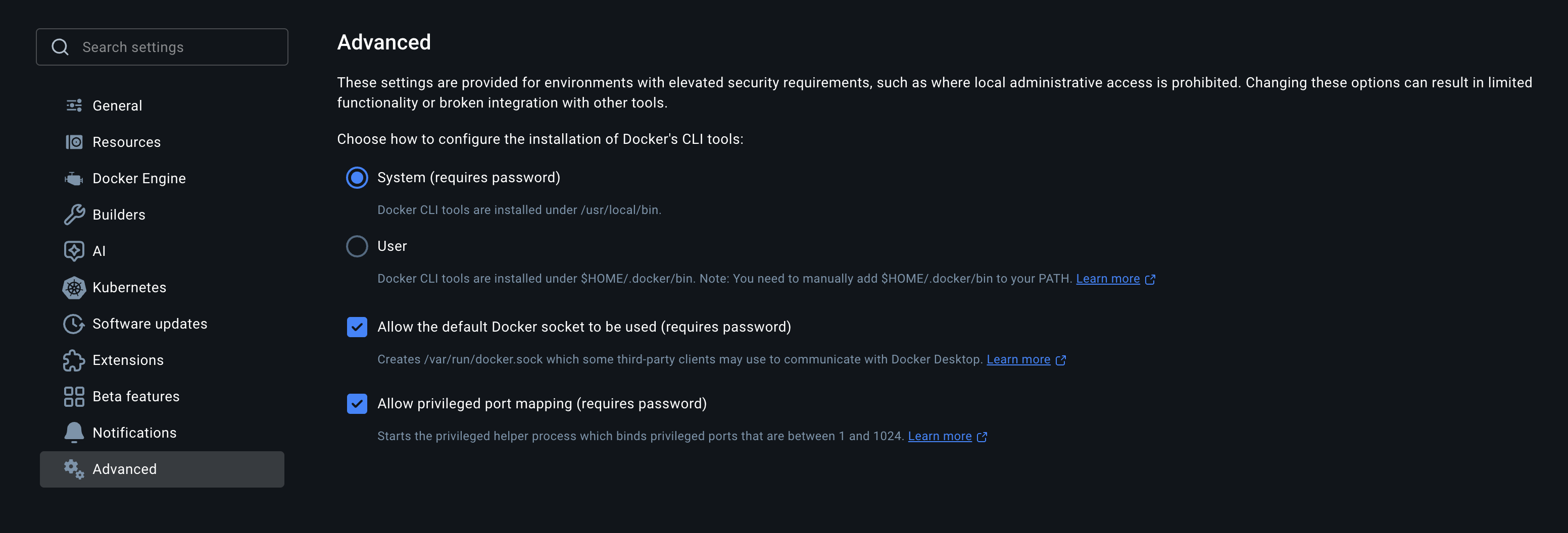The height and width of the screenshot is (533, 1568).
Task: Click the AI panel icon
Action: 74,251
